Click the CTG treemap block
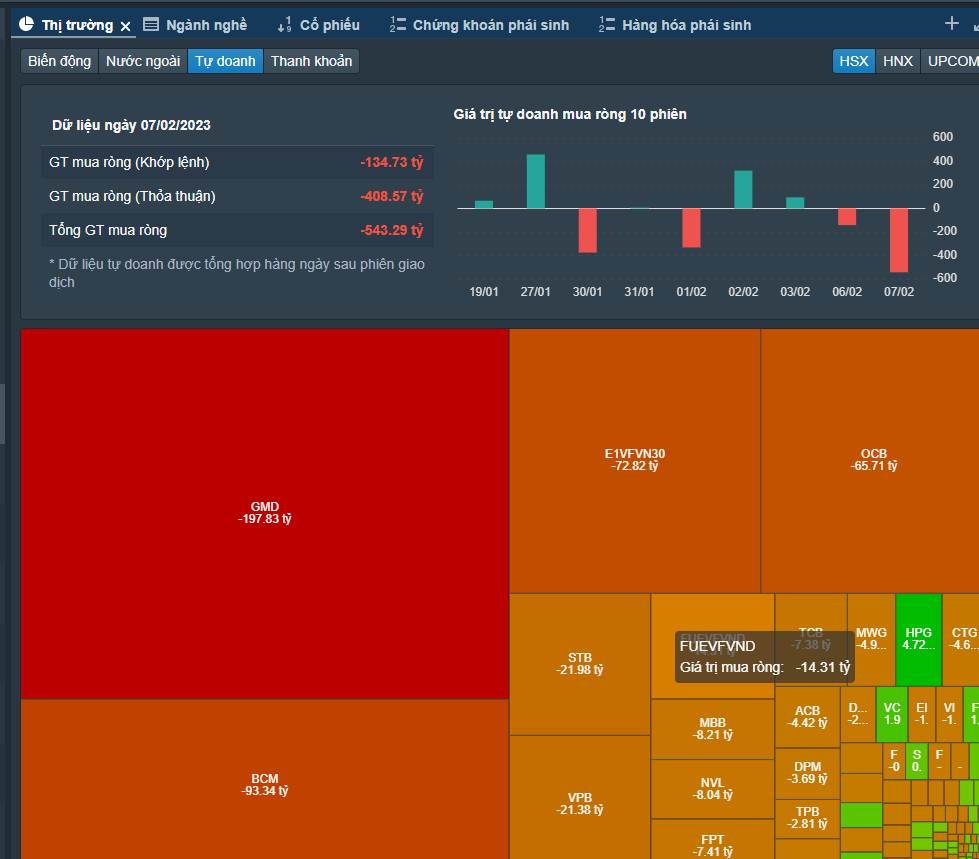Image resolution: width=979 pixels, height=859 pixels. point(962,639)
